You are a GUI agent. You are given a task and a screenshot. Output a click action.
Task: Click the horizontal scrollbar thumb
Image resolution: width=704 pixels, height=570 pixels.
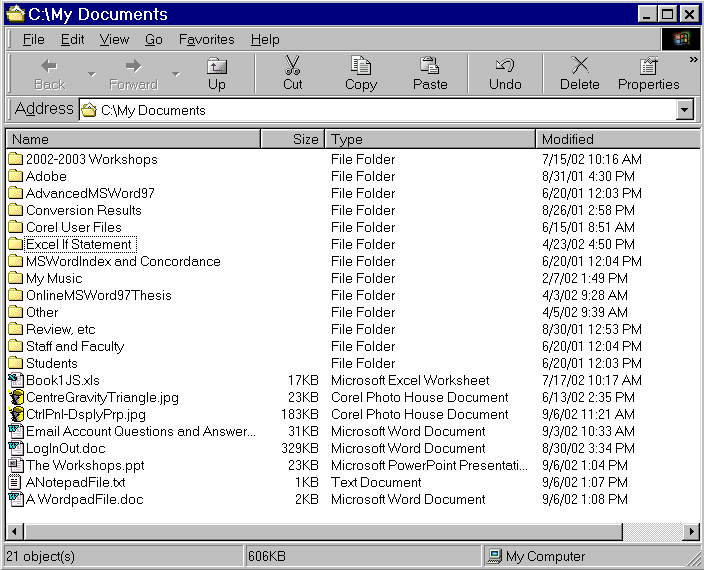[323, 532]
